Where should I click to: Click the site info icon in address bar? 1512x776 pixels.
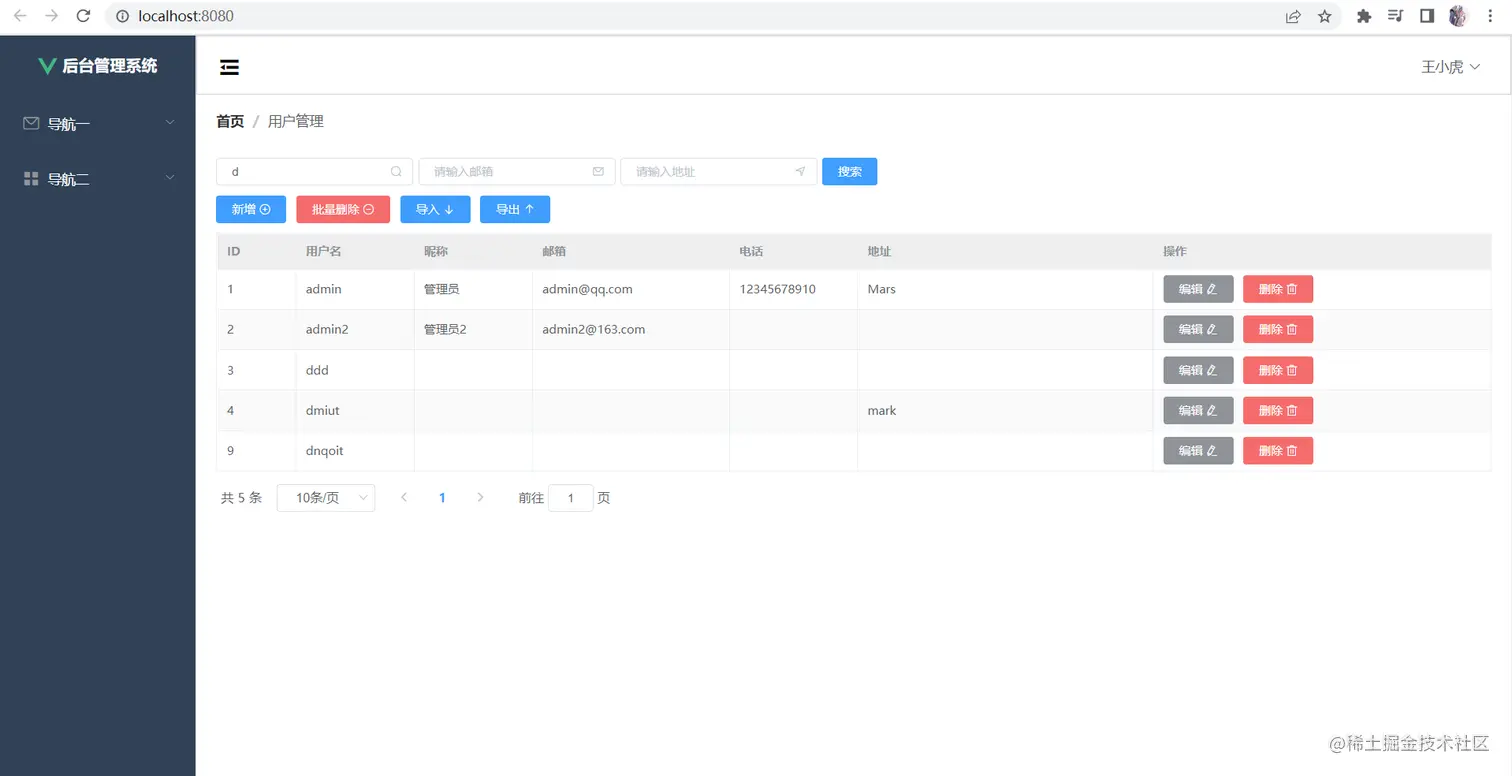[x=122, y=16]
